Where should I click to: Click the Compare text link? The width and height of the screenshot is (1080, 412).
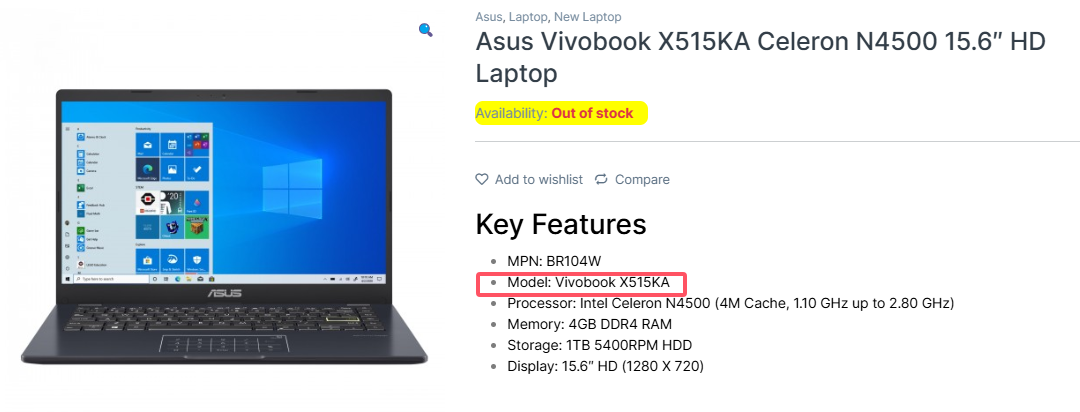coord(642,179)
